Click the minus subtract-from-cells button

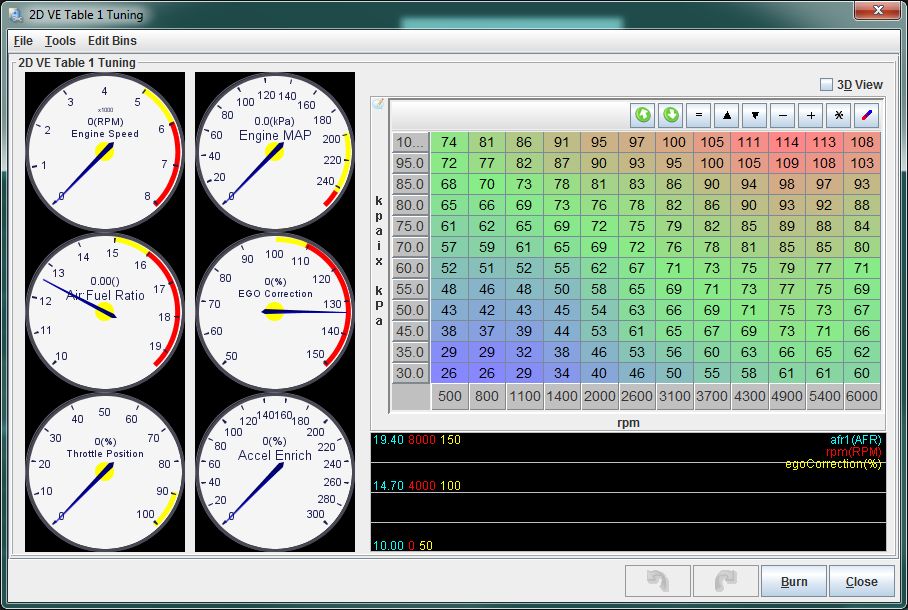(x=783, y=115)
